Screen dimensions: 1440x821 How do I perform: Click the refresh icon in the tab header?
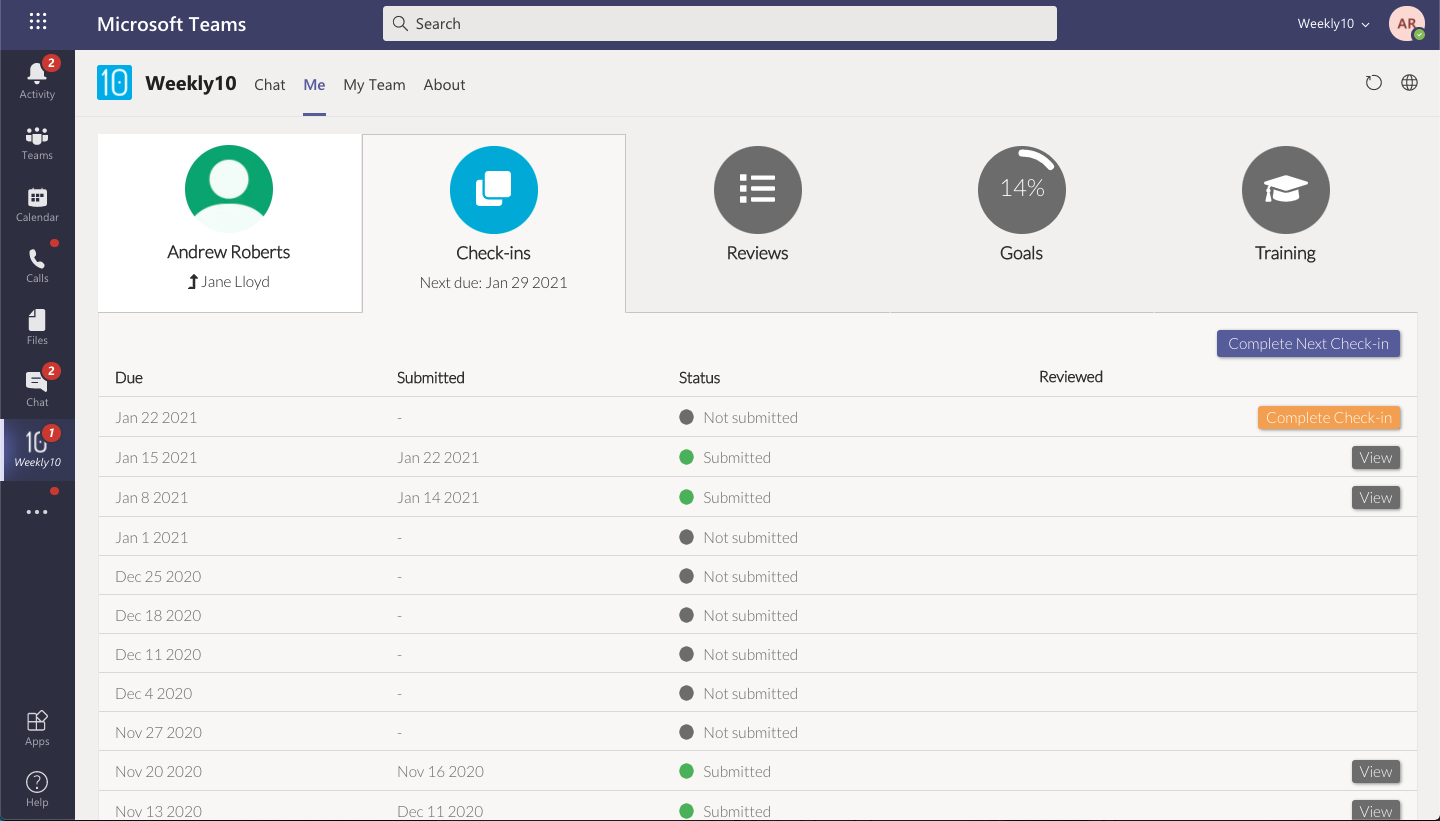[x=1374, y=83]
